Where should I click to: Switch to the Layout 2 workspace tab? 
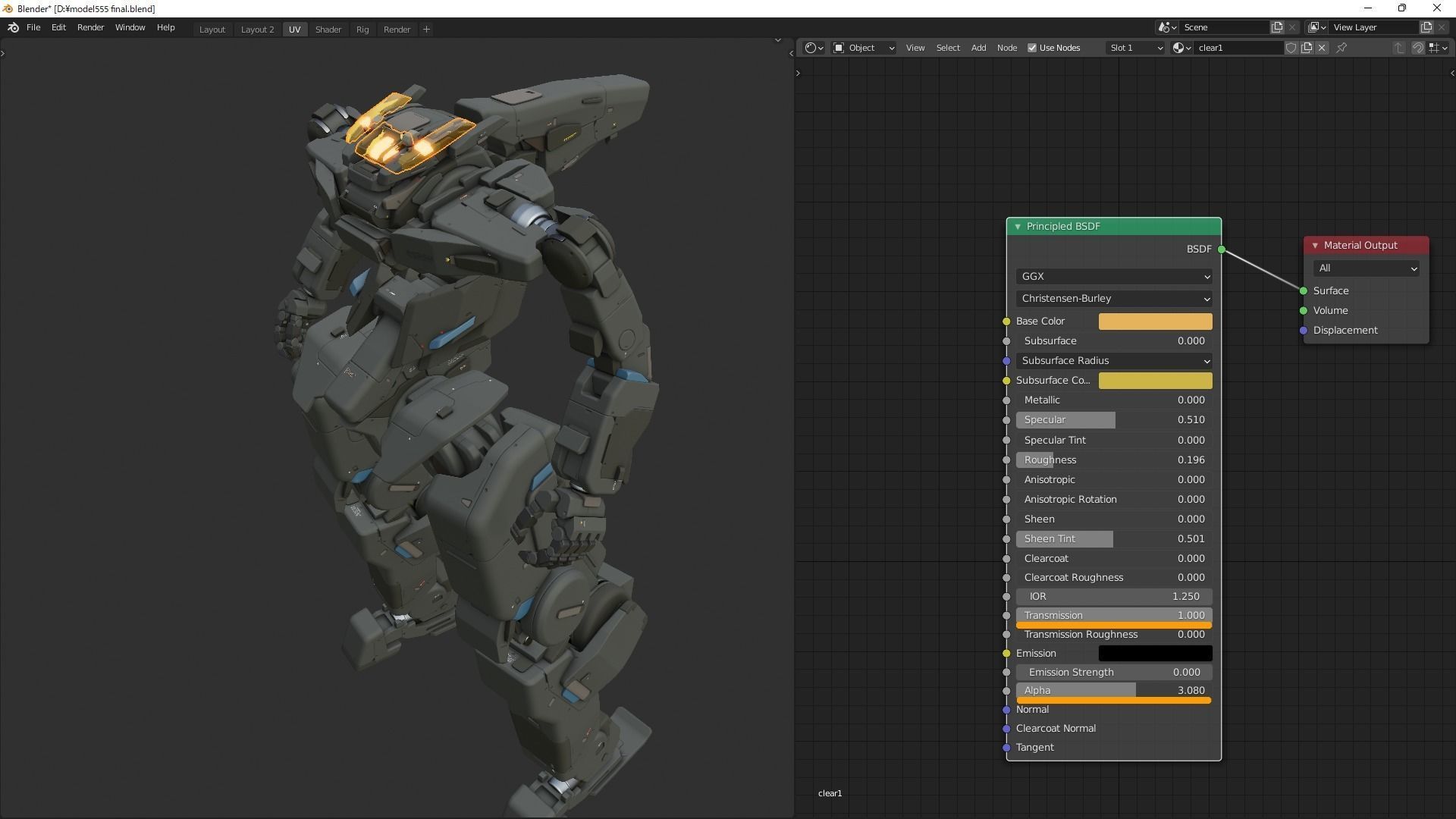tap(257, 30)
